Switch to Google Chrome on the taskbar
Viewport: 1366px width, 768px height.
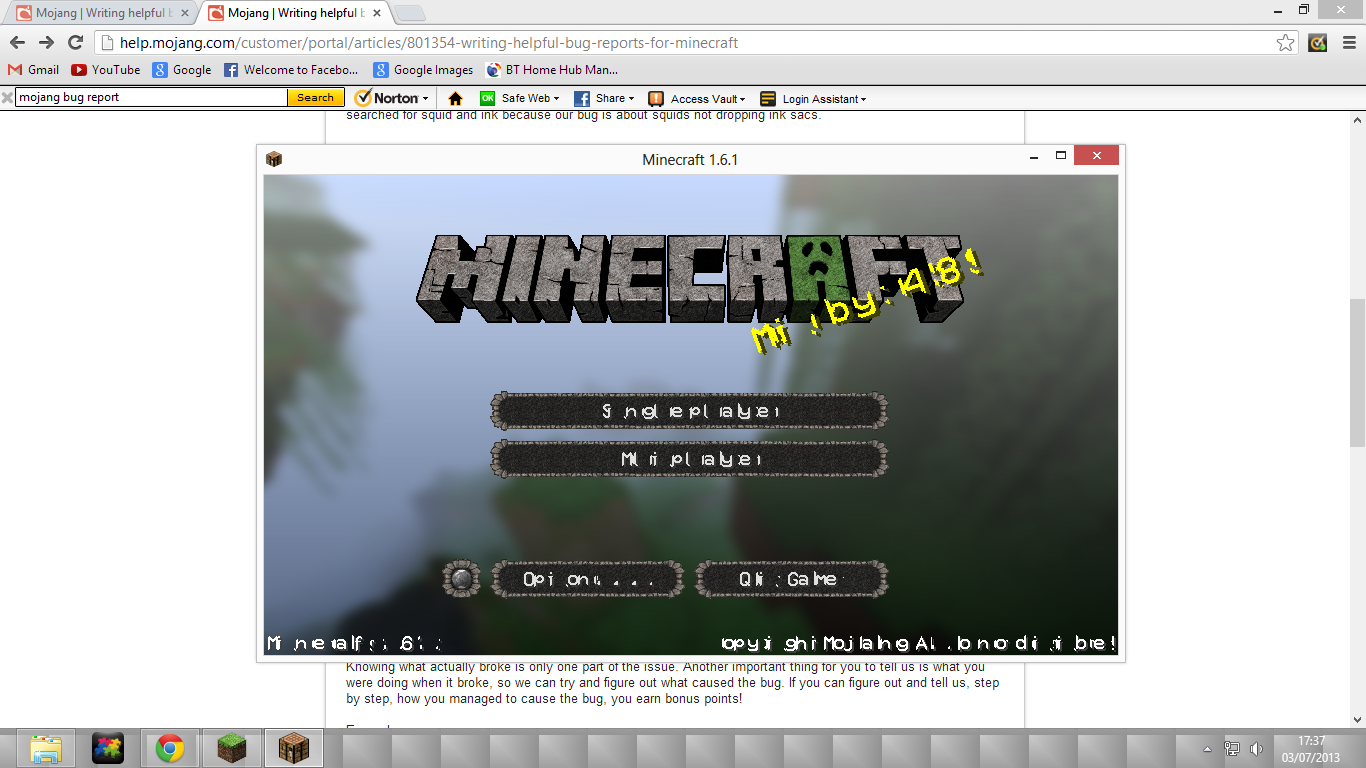pos(169,748)
